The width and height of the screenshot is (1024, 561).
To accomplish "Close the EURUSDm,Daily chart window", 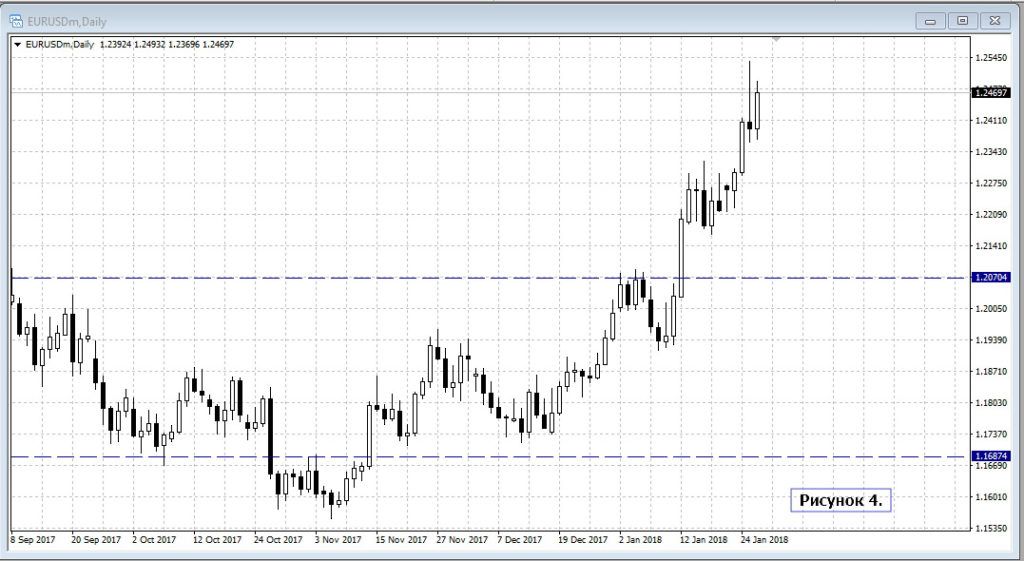I will [993, 20].
